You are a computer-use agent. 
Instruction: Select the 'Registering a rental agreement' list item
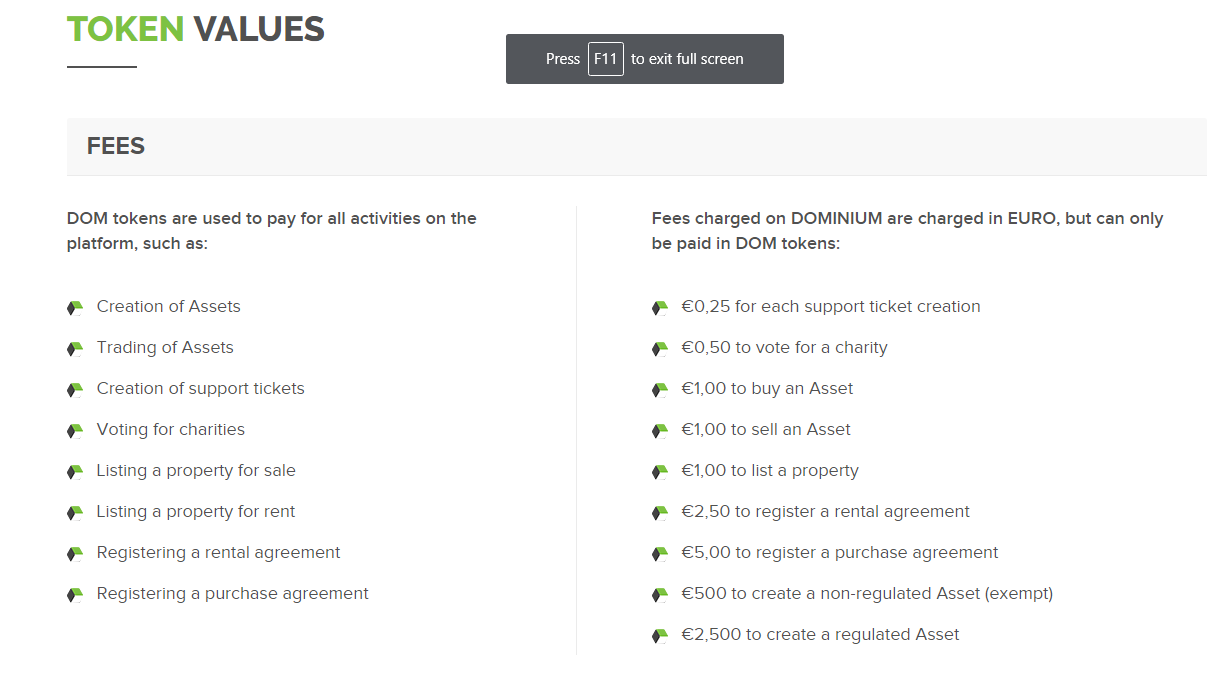(x=218, y=553)
